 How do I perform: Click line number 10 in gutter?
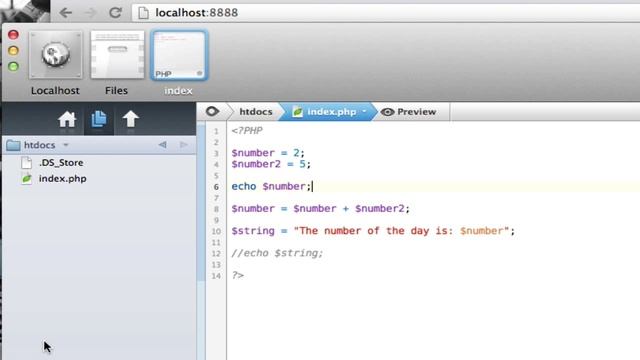pos(216,231)
